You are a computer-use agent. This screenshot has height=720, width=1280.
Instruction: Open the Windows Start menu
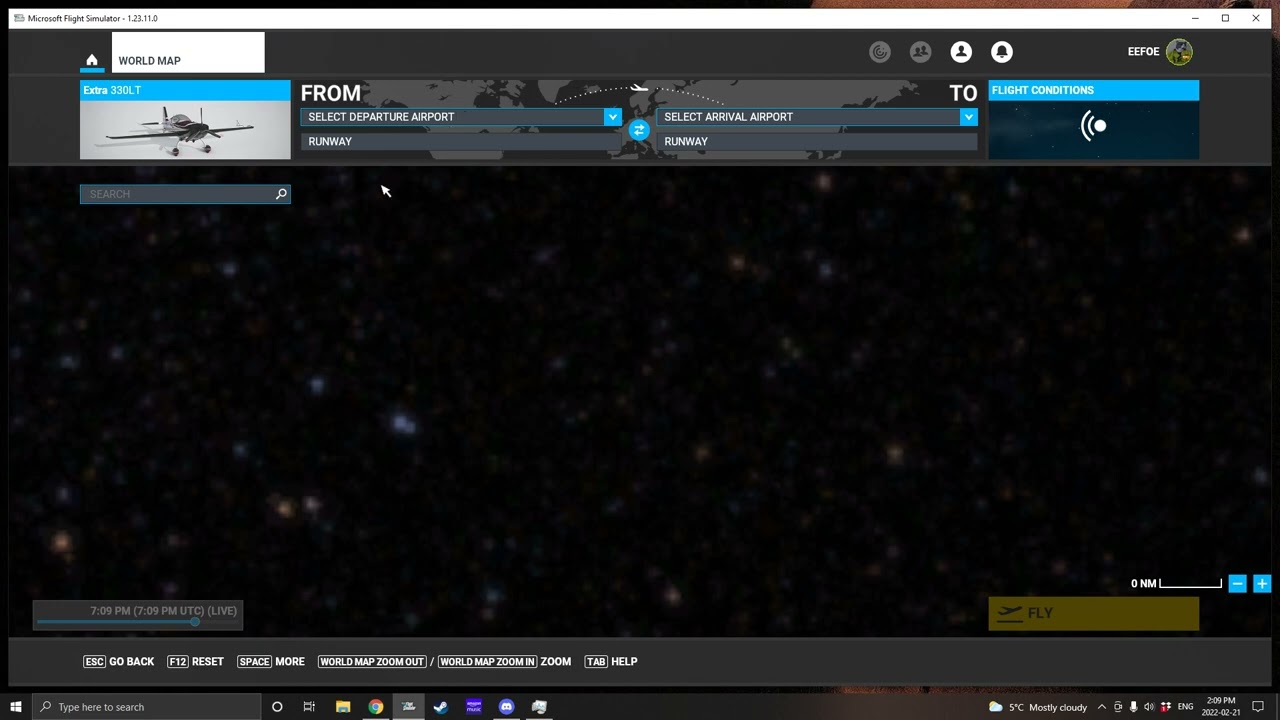coord(16,707)
